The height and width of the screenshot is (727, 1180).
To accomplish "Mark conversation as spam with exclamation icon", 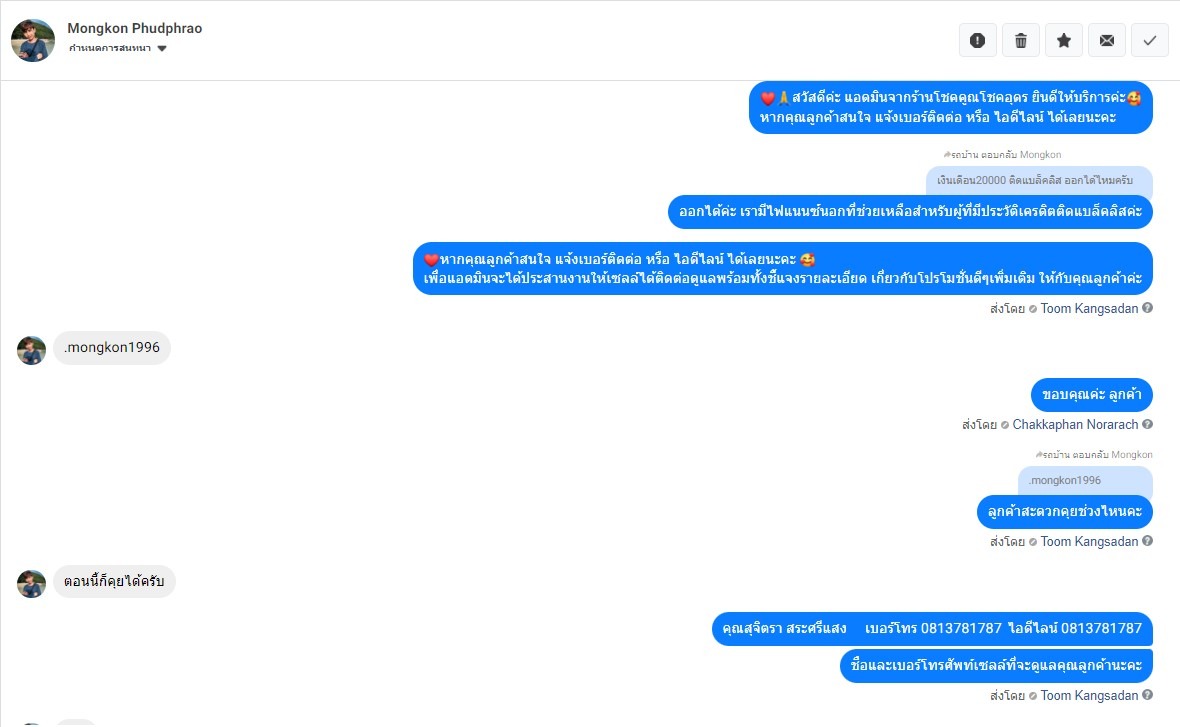I will click(x=978, y=41).
